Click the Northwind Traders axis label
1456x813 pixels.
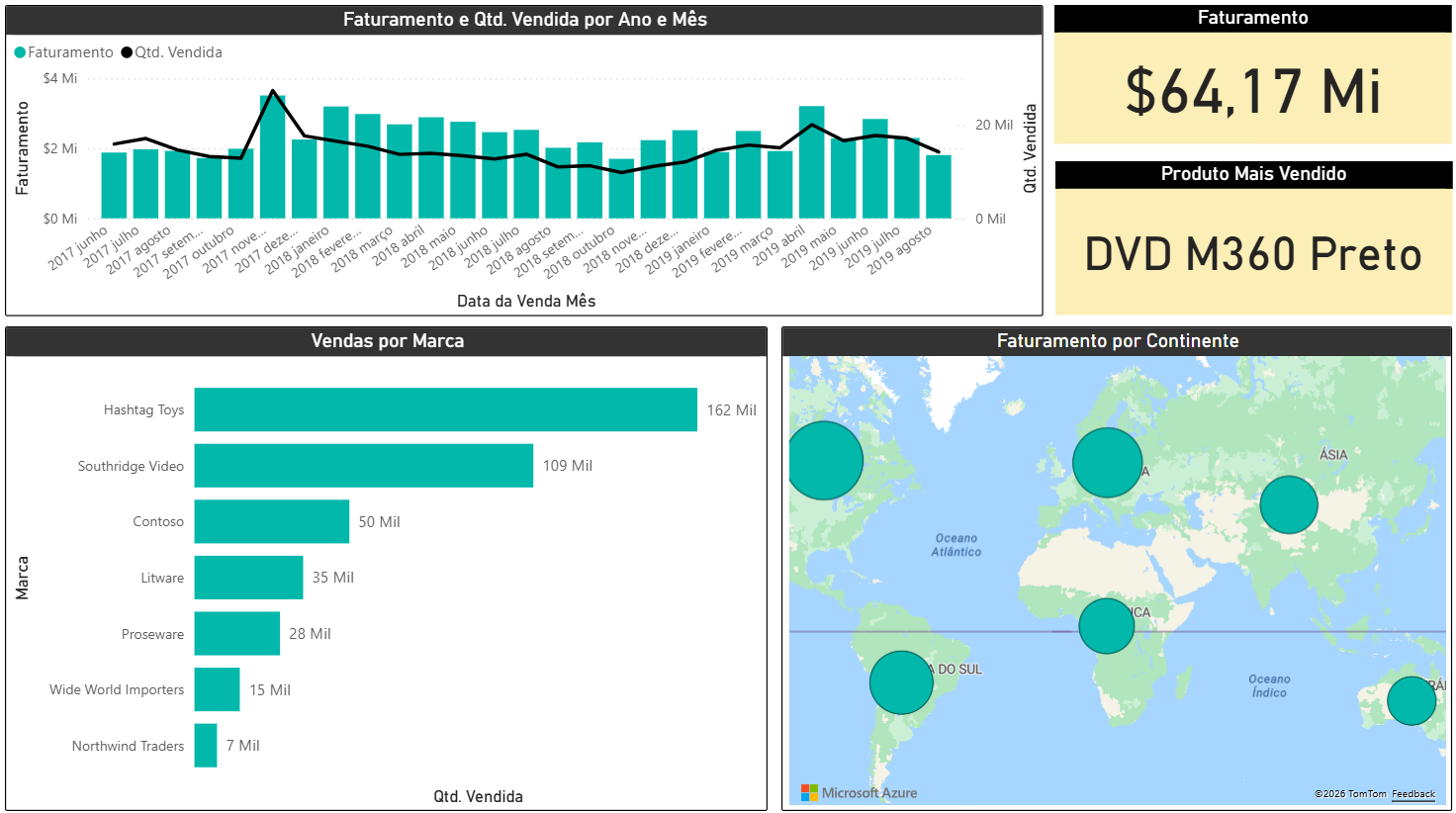coord(128,746)
